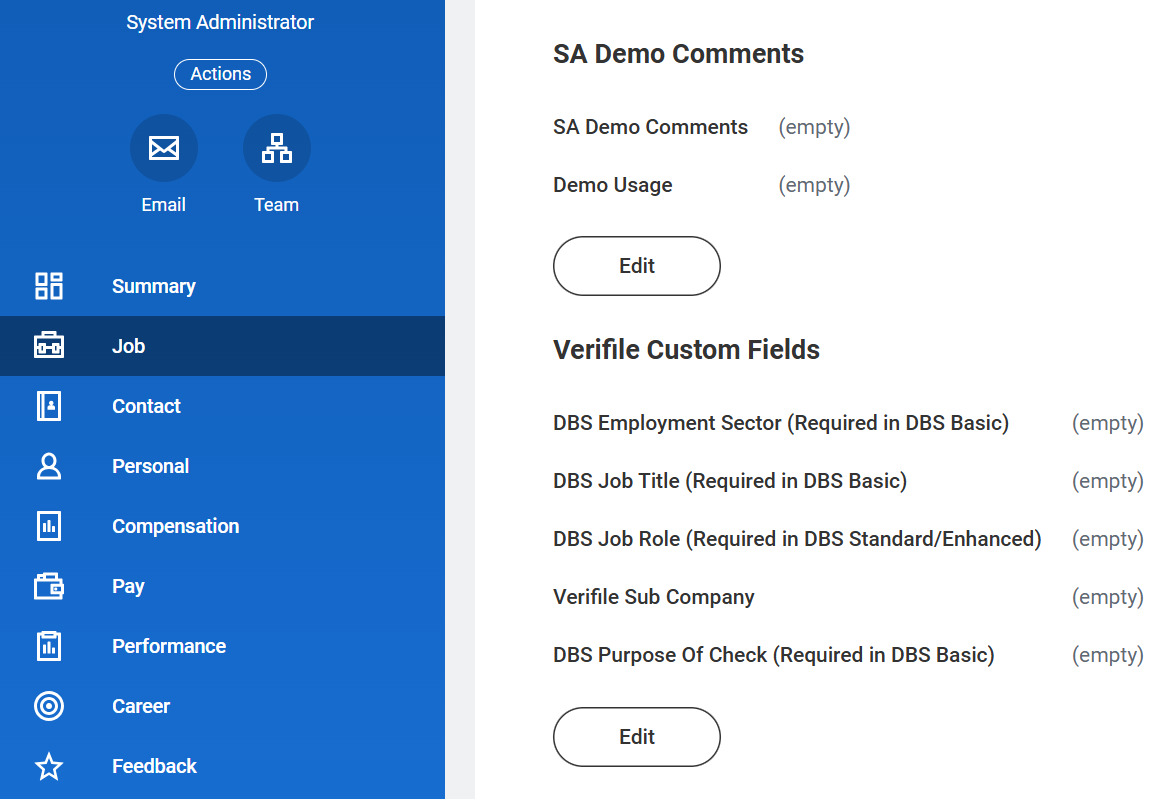The width and height of the screenshot is (1173, 799).
Task: Go to the Personal tab label
Action: [150, 466]
